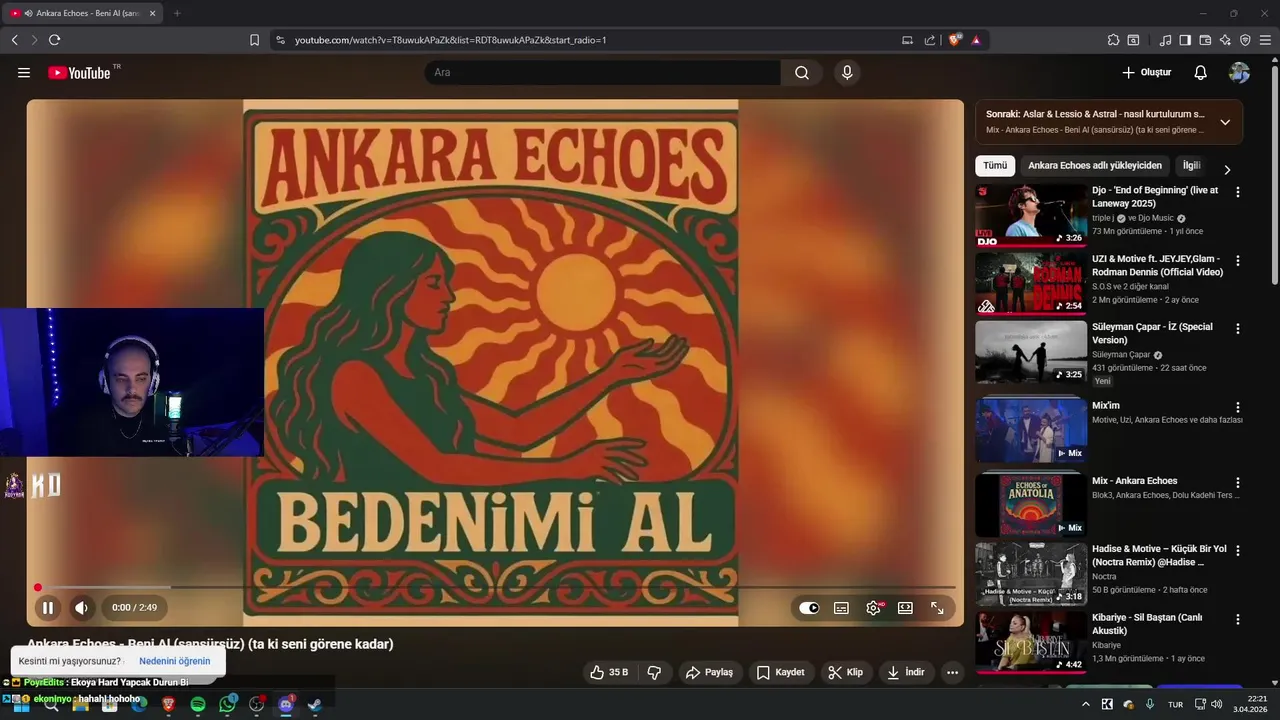The height and width of the screenshot is (720, 1280).
Task: Toggle browser sidebar panel icon
Action: click(1185, 40)
